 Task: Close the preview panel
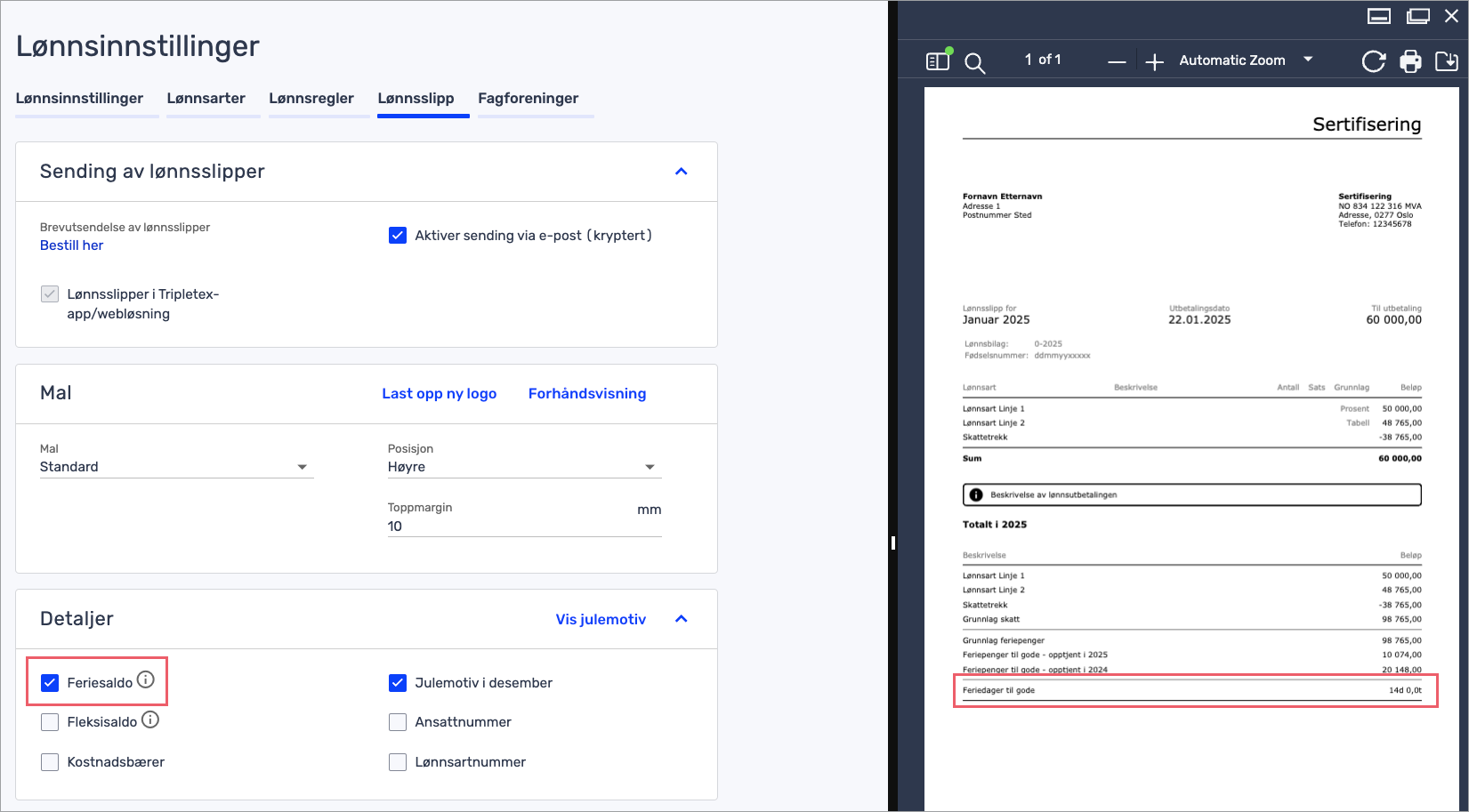(1451, 16)
